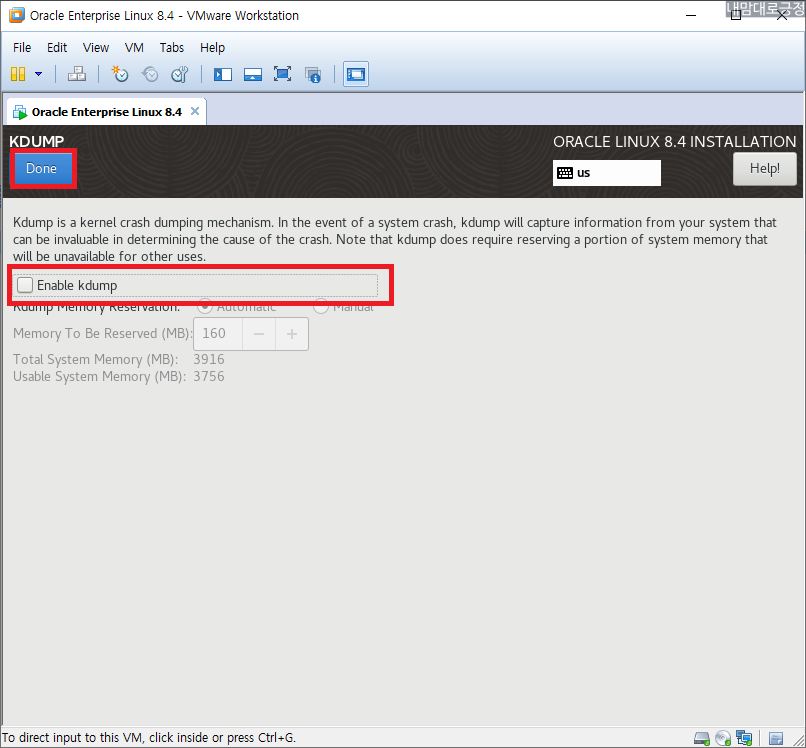Send Ctrl+Alt+Del to the VM
Screen dimensions: 806x748
77,74
